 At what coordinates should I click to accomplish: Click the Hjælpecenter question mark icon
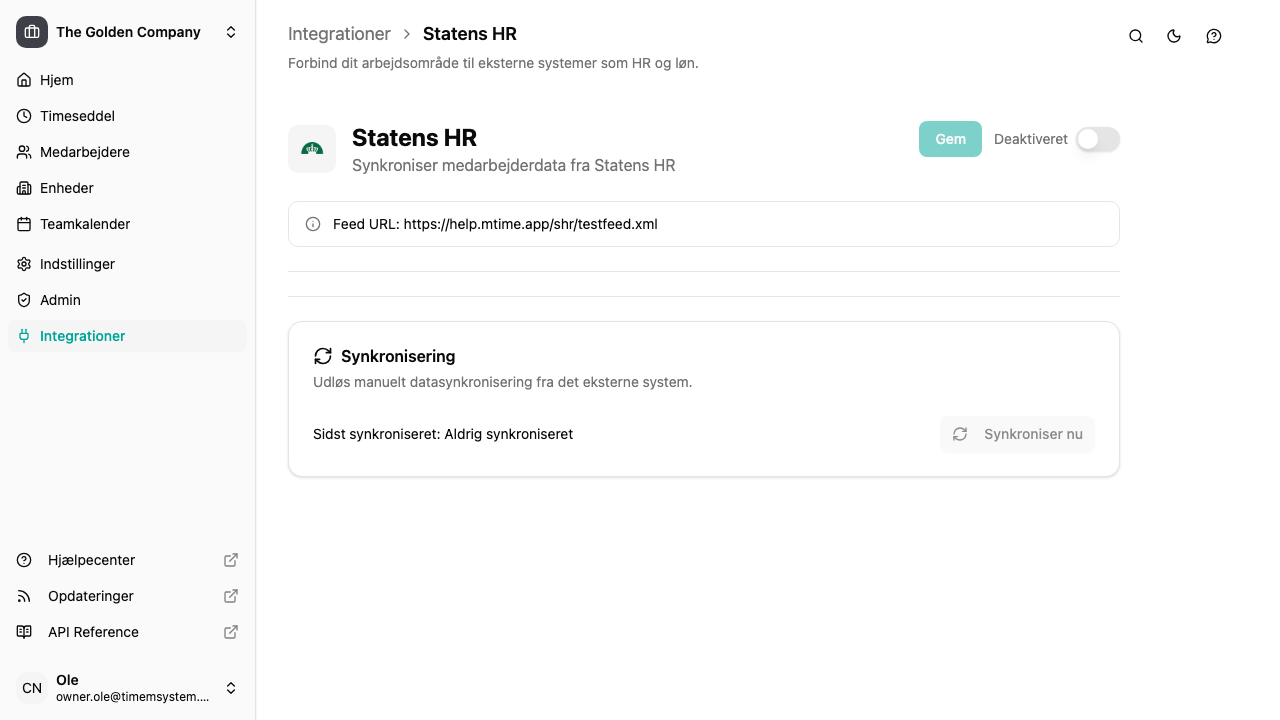(x=24, y=560)
